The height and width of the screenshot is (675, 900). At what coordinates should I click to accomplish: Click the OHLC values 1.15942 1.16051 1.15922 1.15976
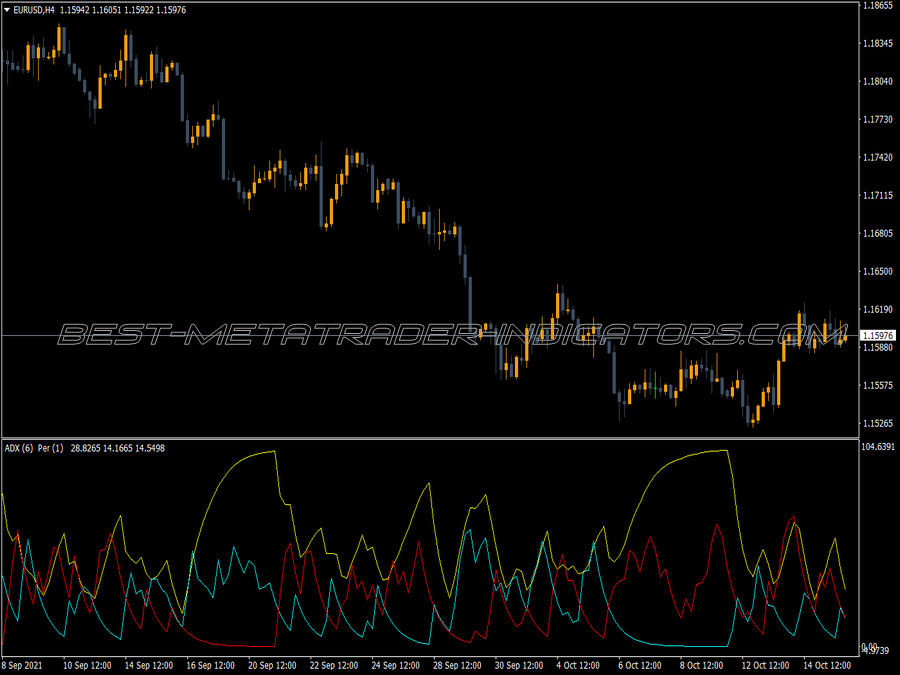point(123,10)
